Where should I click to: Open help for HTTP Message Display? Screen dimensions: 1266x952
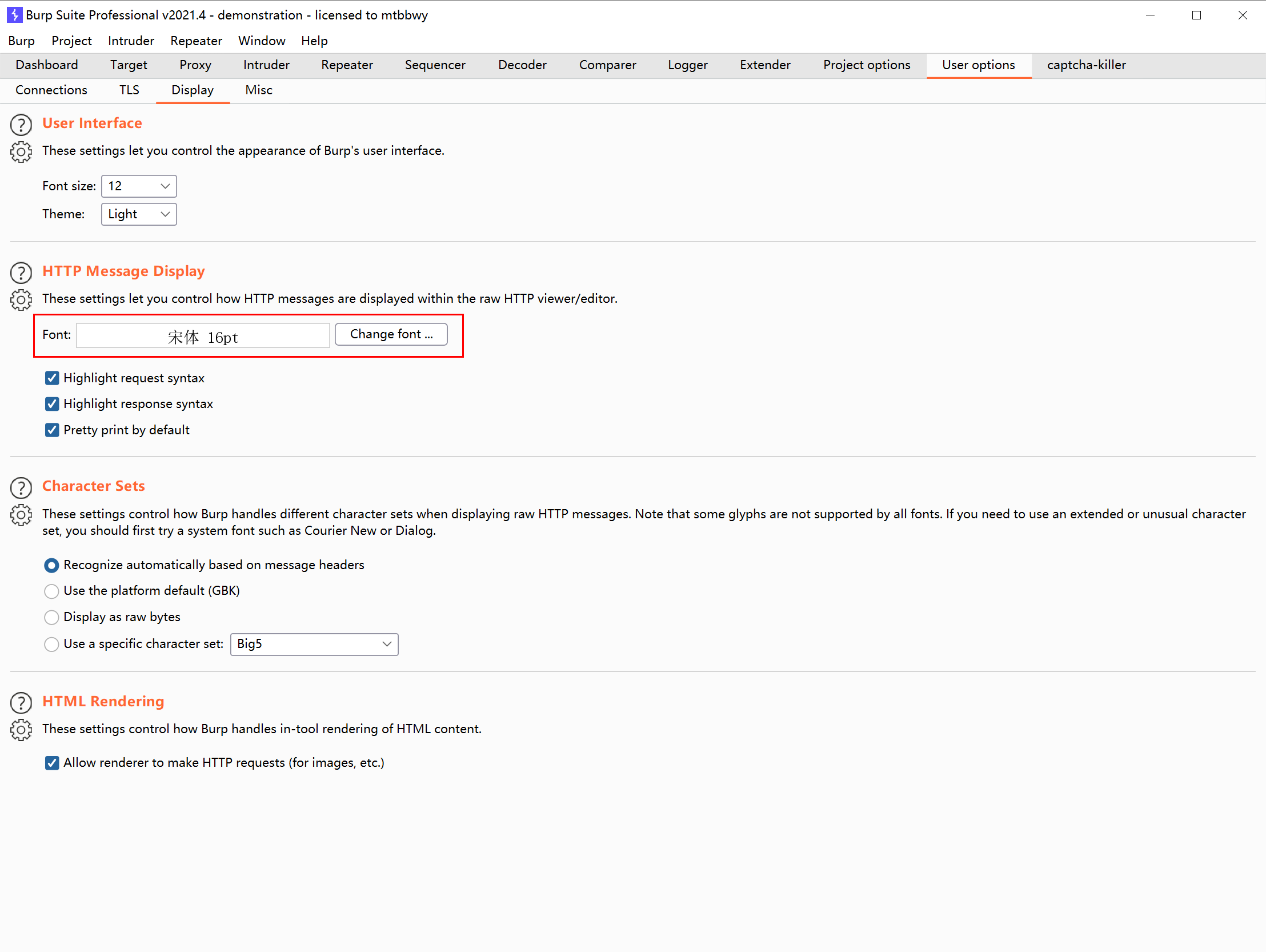tap(21, 273)
